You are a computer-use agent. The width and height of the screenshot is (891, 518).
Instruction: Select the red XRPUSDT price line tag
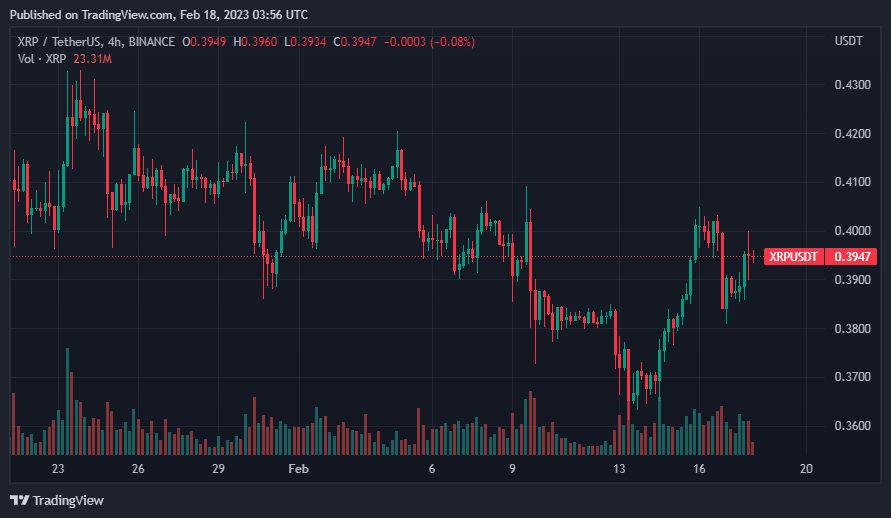coord(794,257)
